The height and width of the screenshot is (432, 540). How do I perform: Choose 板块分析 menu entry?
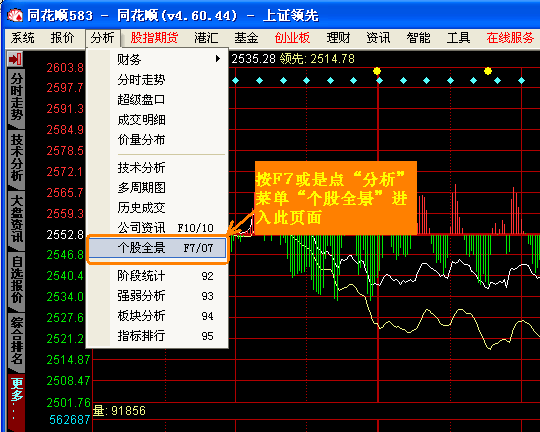(x=157, y=316)
